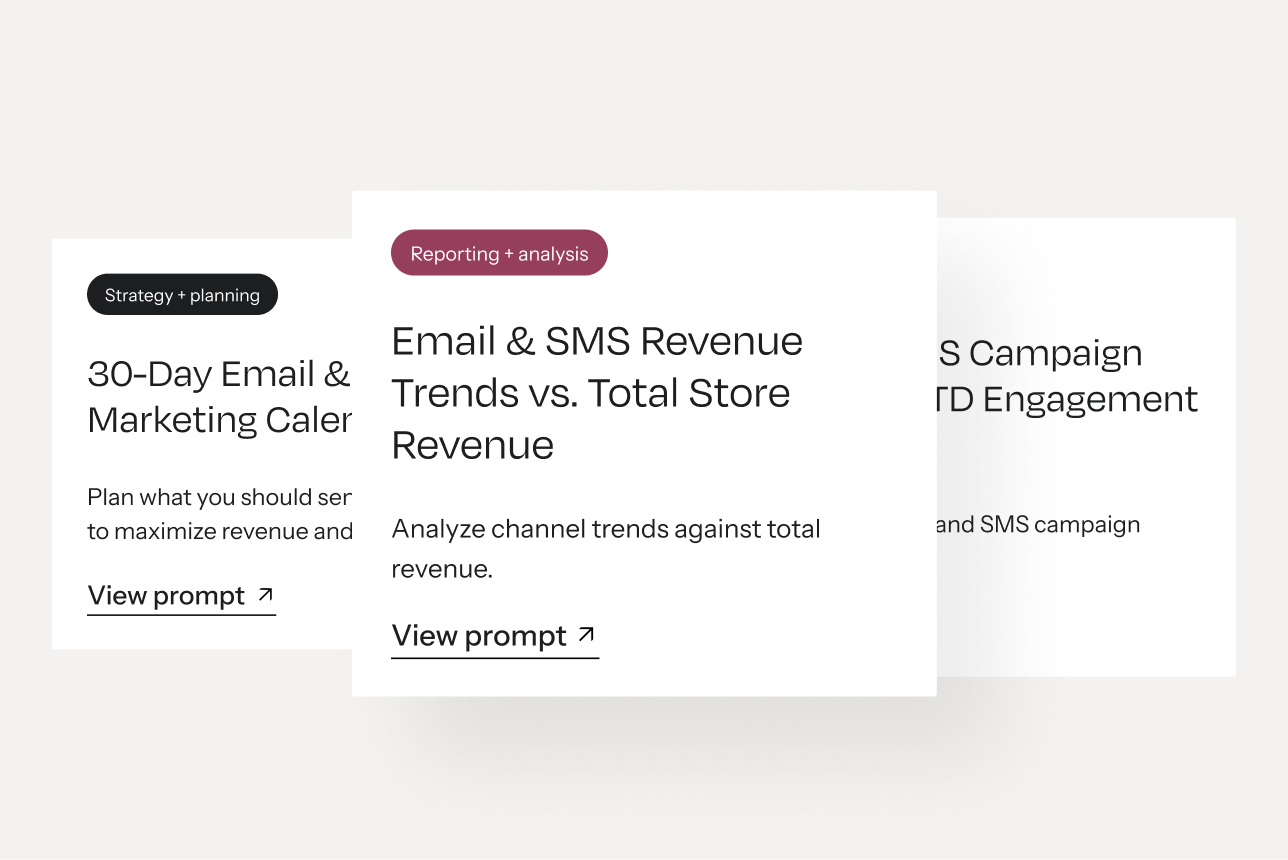Viewport: 1288px width, 860px height.
Task: Click the underline beneath center View prompt
Action: 495,657
